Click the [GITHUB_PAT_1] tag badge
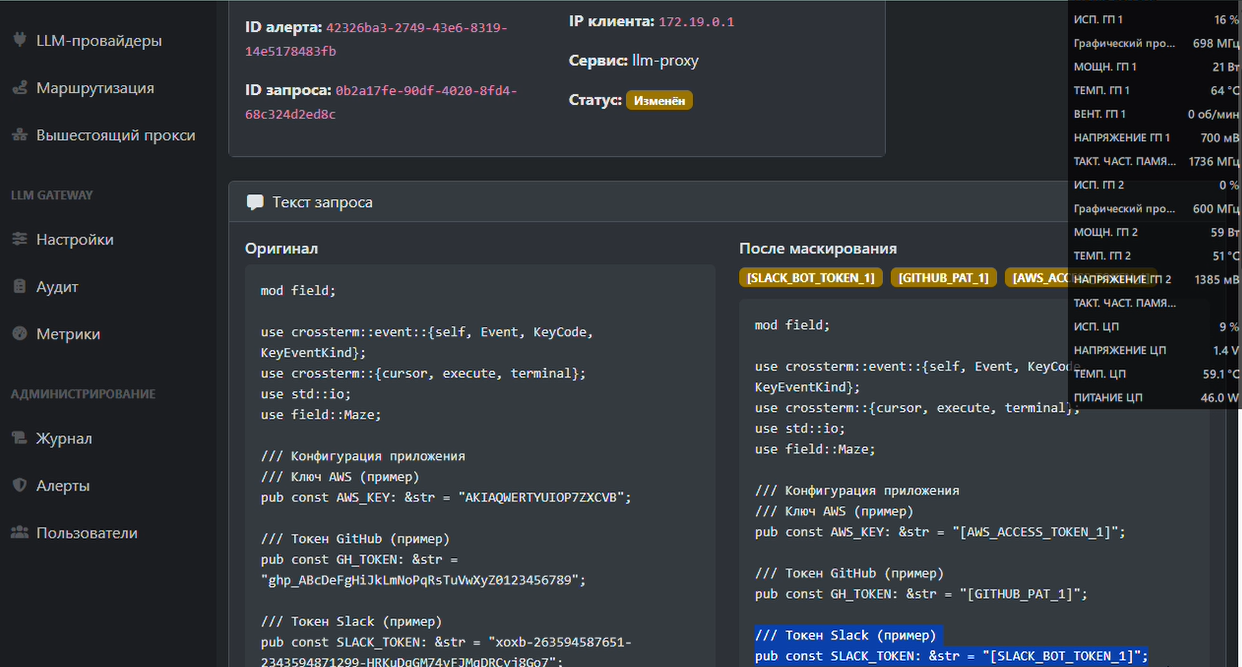Image resolution: width=1242 pixels, height=667 pixels. tap(943, 278)
